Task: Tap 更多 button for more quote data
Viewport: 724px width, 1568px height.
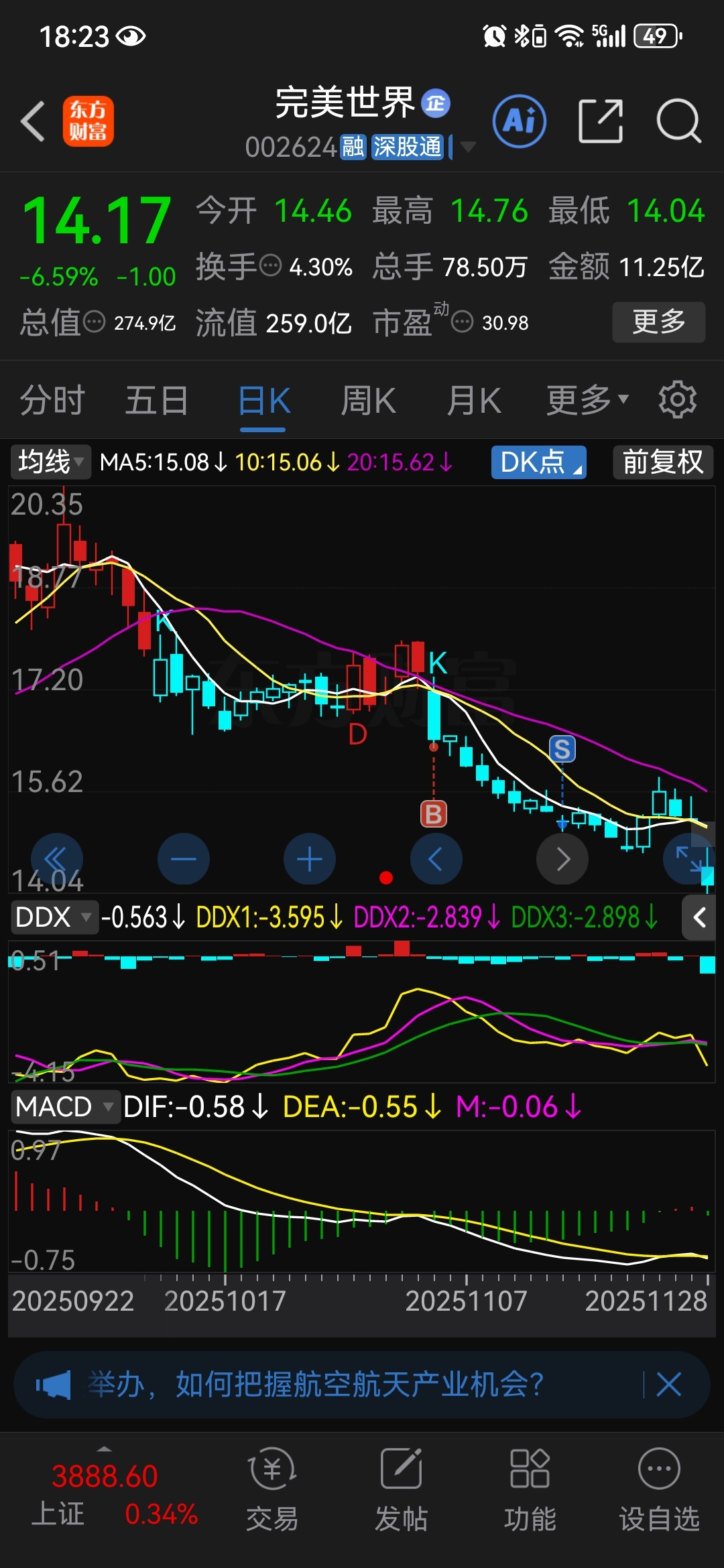Action: (x=659, y=322)
